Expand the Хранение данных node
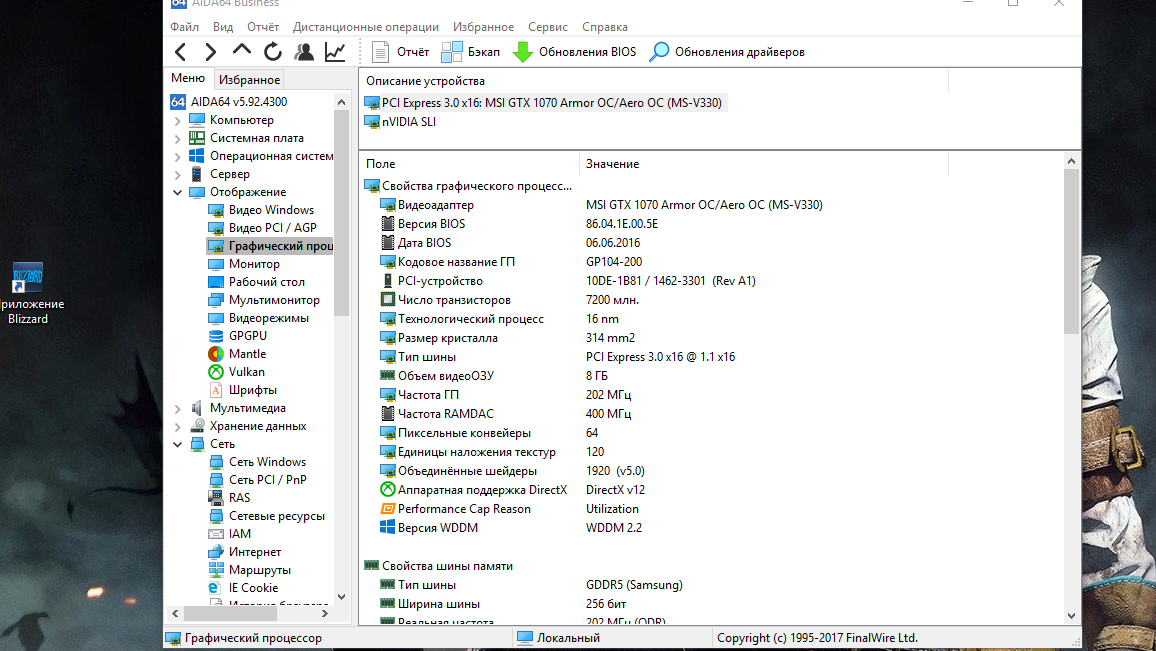1156x651 pixels. tap(178, 426)
